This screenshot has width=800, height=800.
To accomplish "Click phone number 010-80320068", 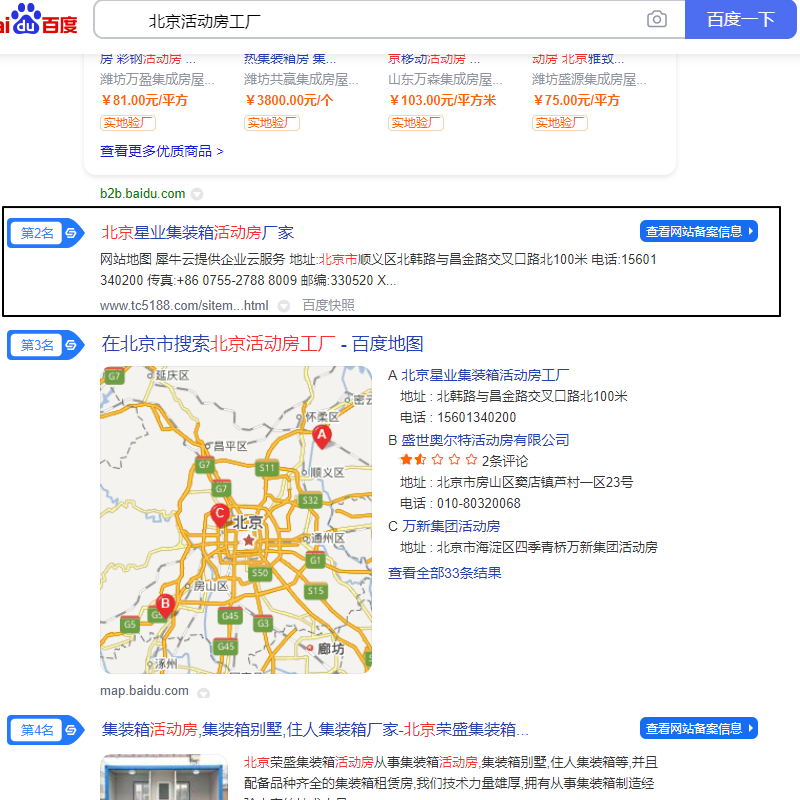I will click(479, 503).
